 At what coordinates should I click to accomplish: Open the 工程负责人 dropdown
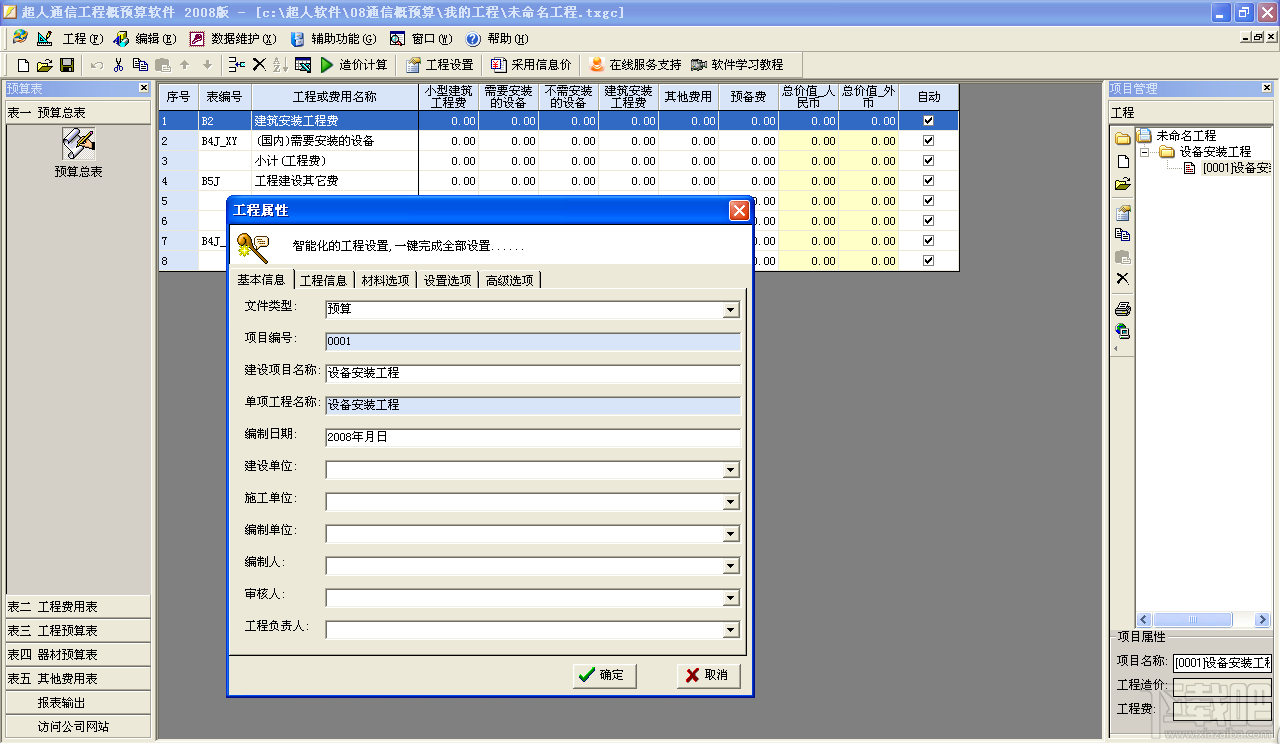(x=731, y=630)
